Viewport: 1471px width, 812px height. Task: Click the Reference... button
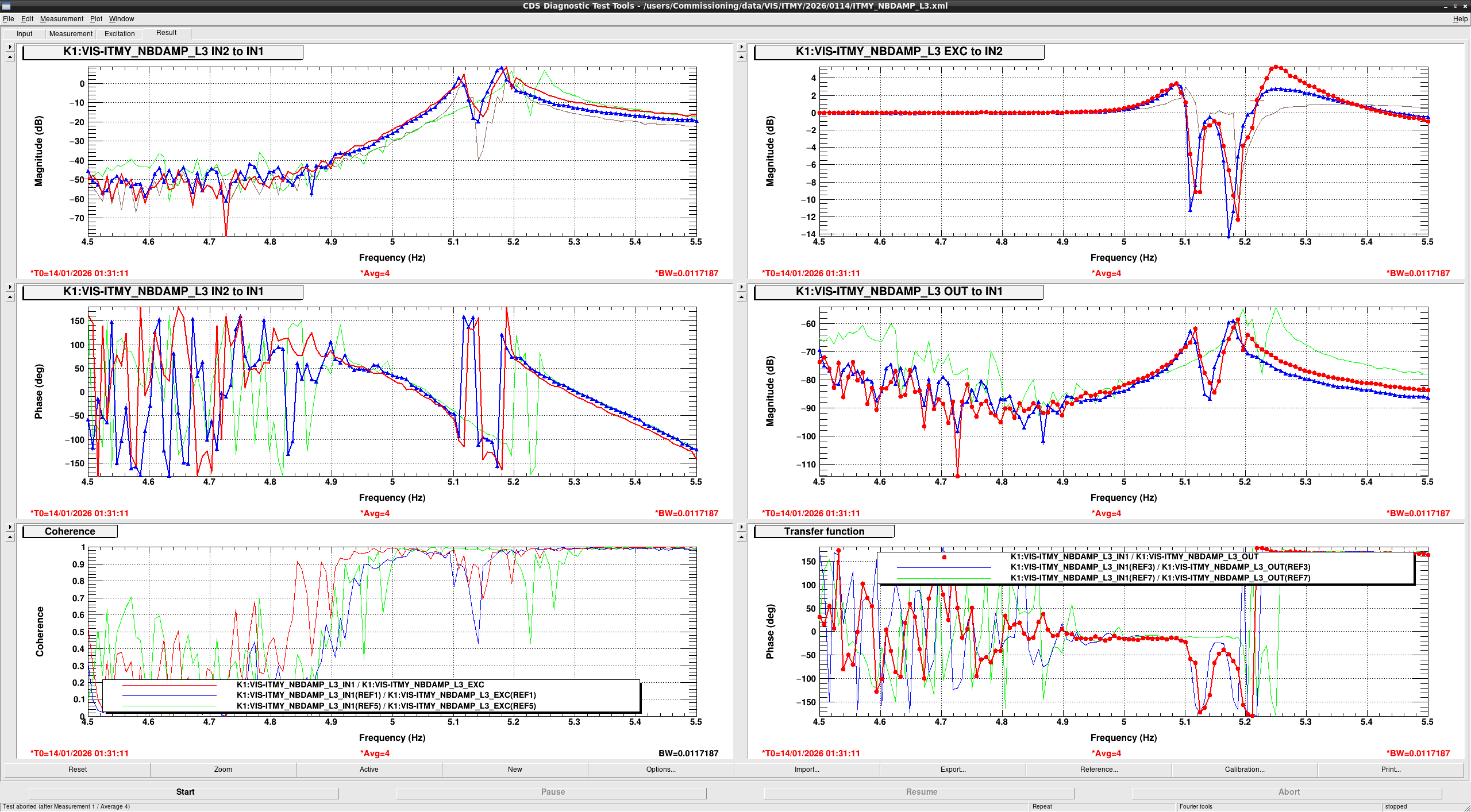1099,770
